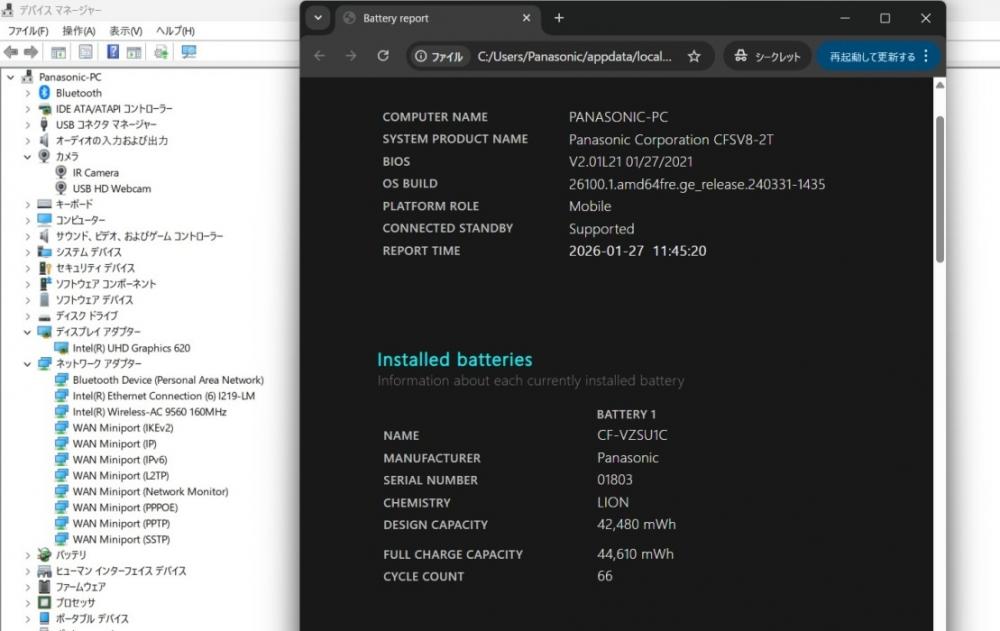Open the tab search dropdown in browser
This screenshot has width=1000, height=631.
pos(318,18)
